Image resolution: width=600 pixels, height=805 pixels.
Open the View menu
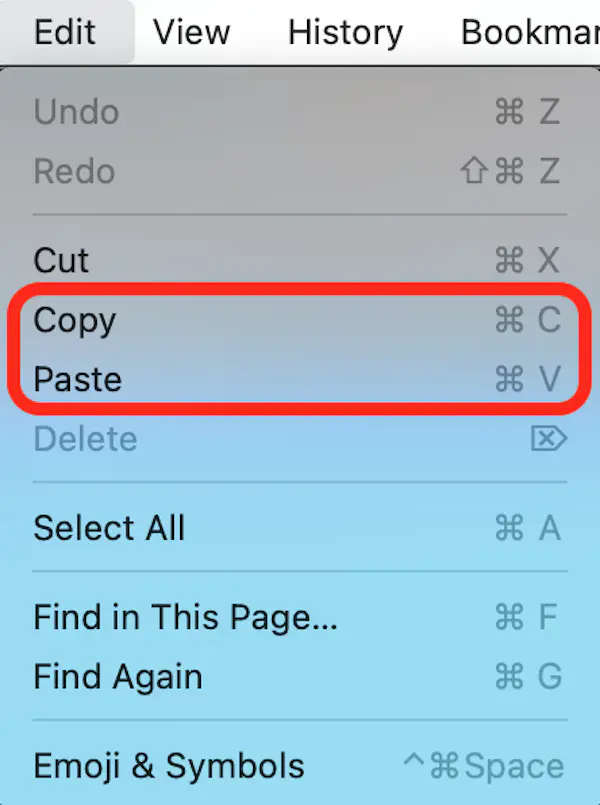point(191,32)
